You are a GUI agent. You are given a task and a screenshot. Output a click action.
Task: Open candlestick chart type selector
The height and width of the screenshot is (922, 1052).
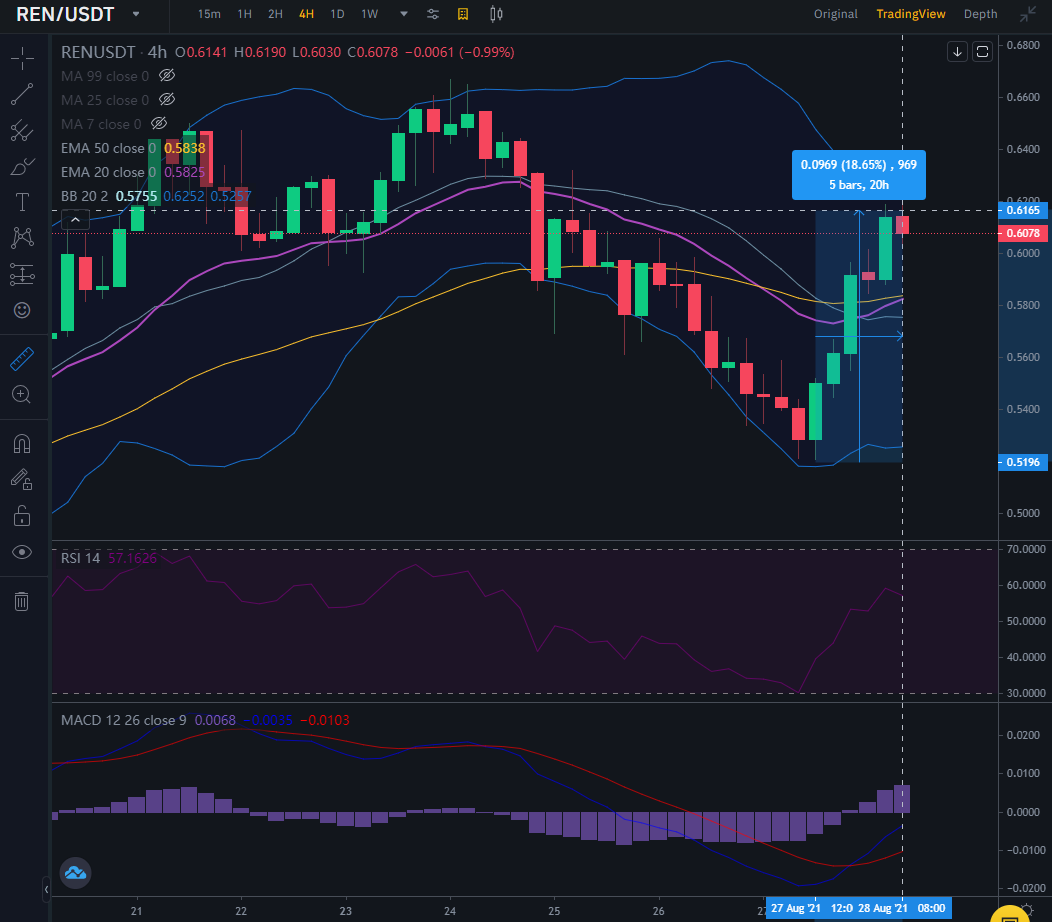[x=496, y=14]
